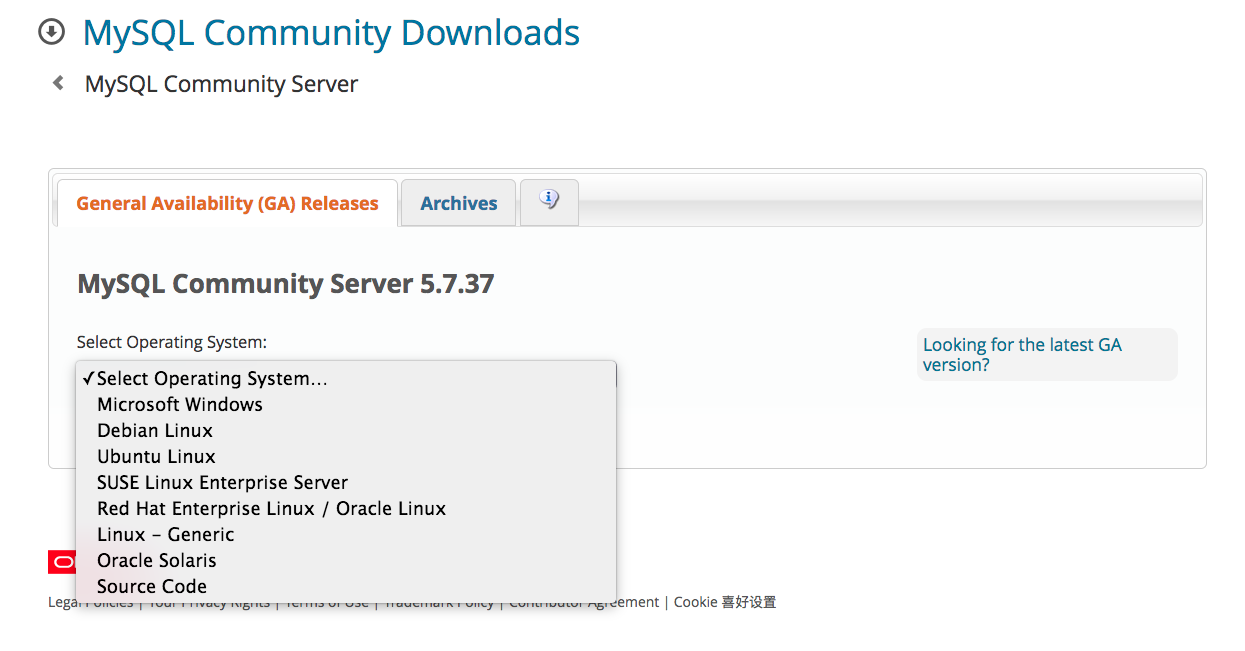Click the back chevron before MySQL Community Server

pyautogui.click(x=58, y=83)
